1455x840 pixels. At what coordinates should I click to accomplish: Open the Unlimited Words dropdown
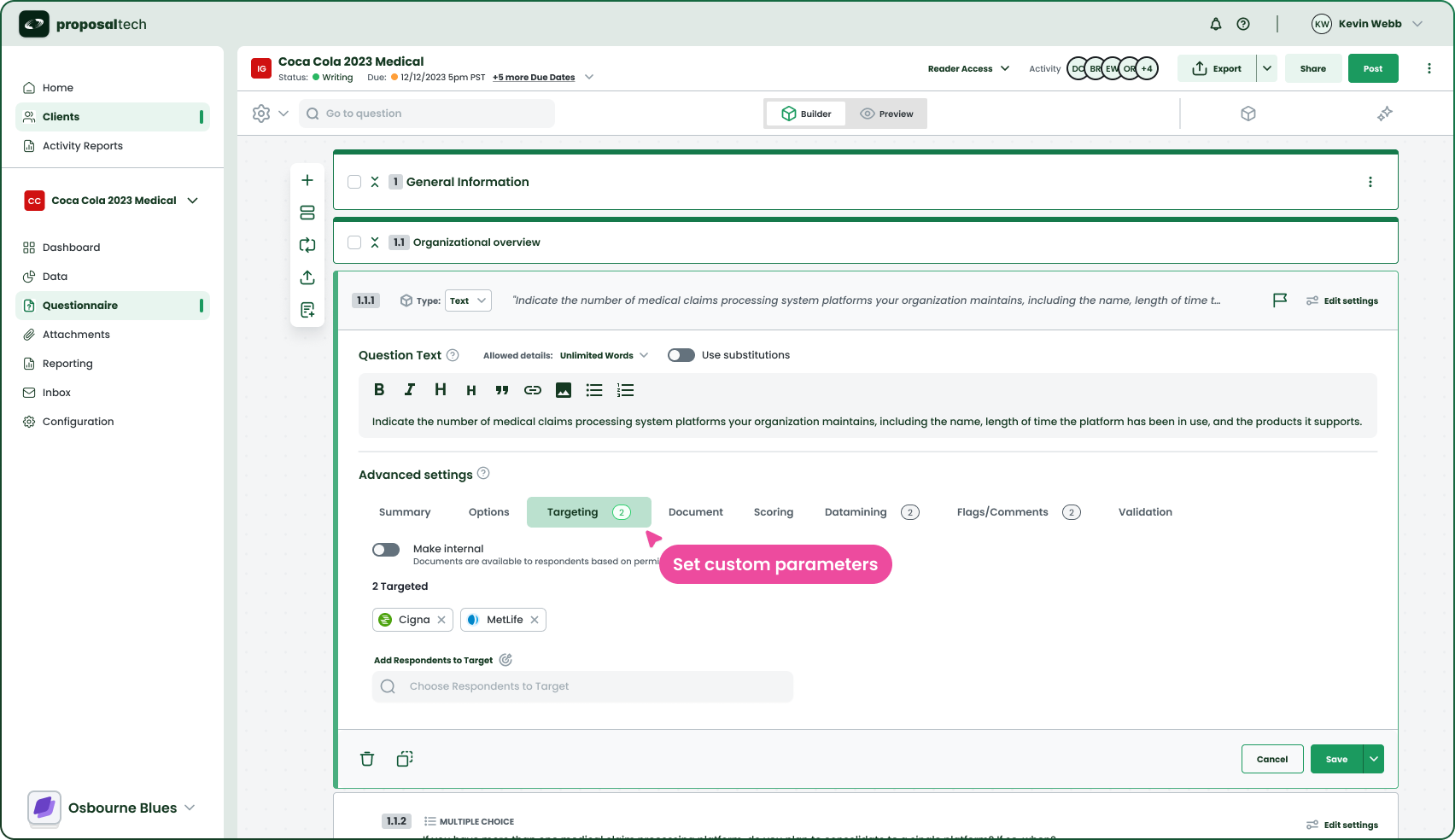pyautogui.click(x=605, y=355)
